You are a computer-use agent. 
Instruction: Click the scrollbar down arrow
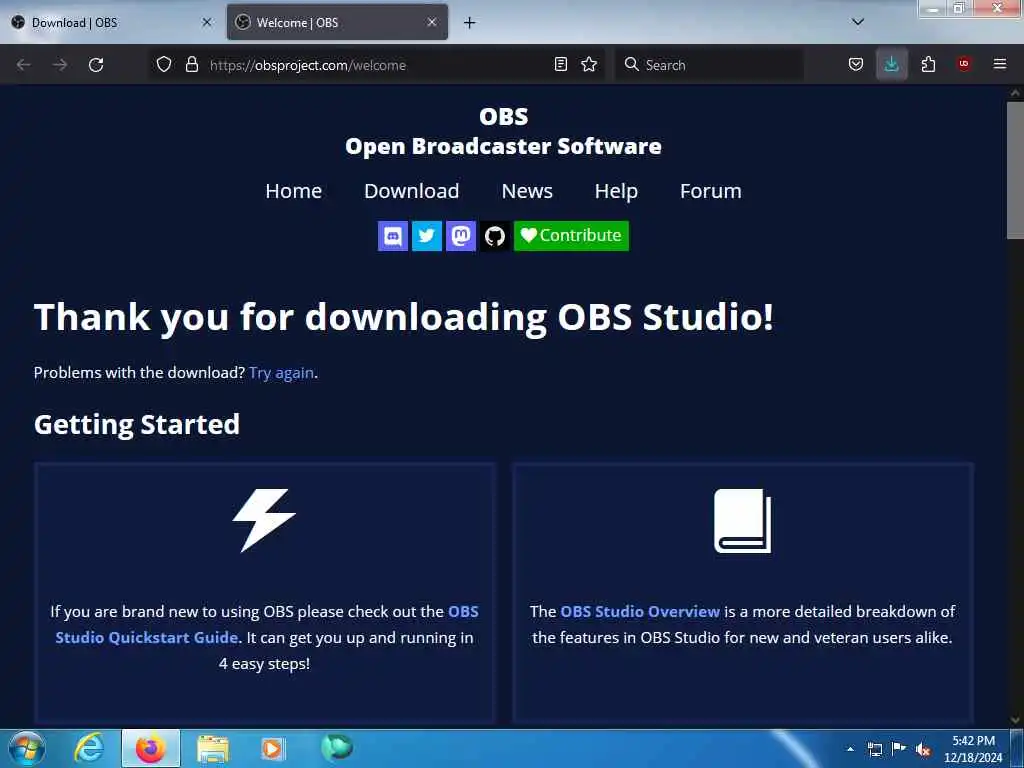pyautogui.click(x=1015, y=720)
